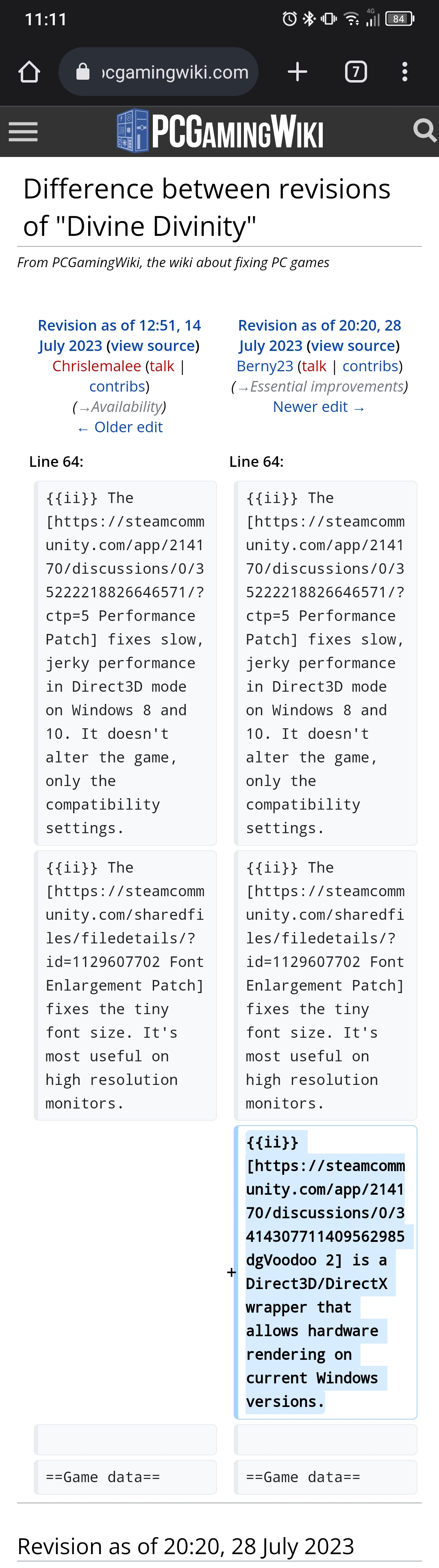Open Revision as of 12:51, 14 July 2023
This screenshot has width=439, height=1568.
point(120,335)
